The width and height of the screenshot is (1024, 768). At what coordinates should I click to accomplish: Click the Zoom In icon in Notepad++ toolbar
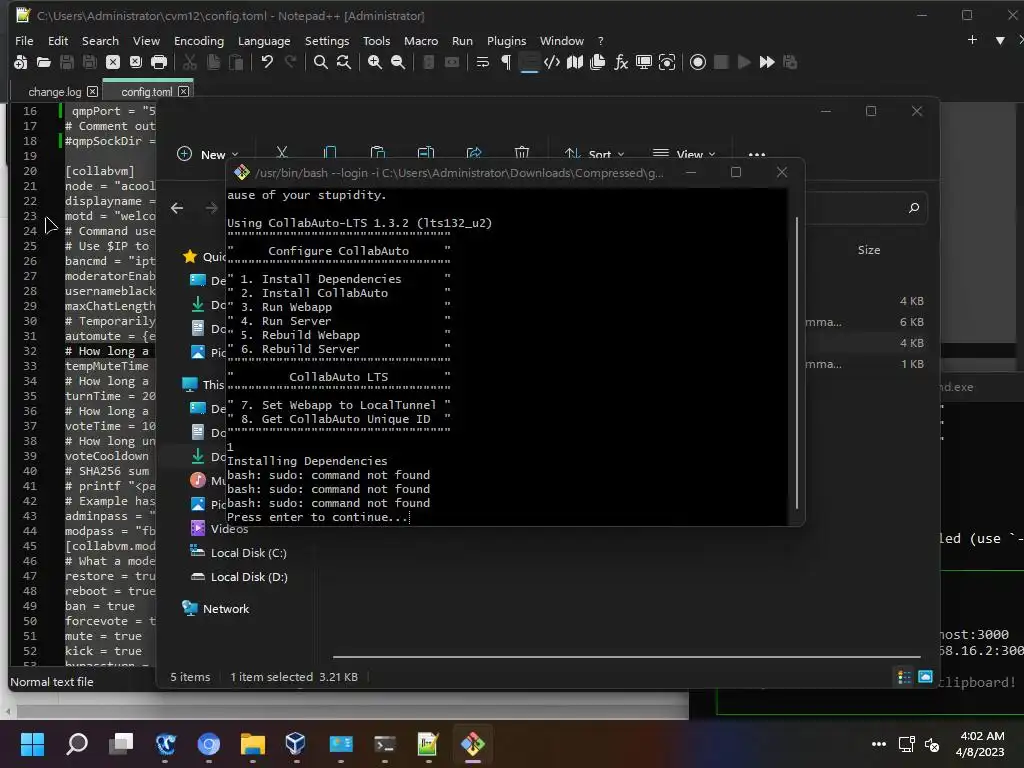pos(375,62)
